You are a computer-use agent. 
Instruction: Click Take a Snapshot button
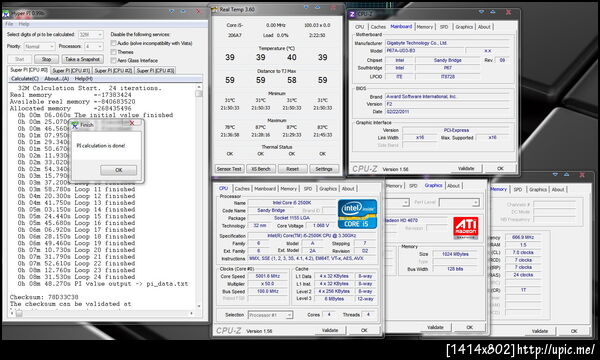click(x=82, y=59)
